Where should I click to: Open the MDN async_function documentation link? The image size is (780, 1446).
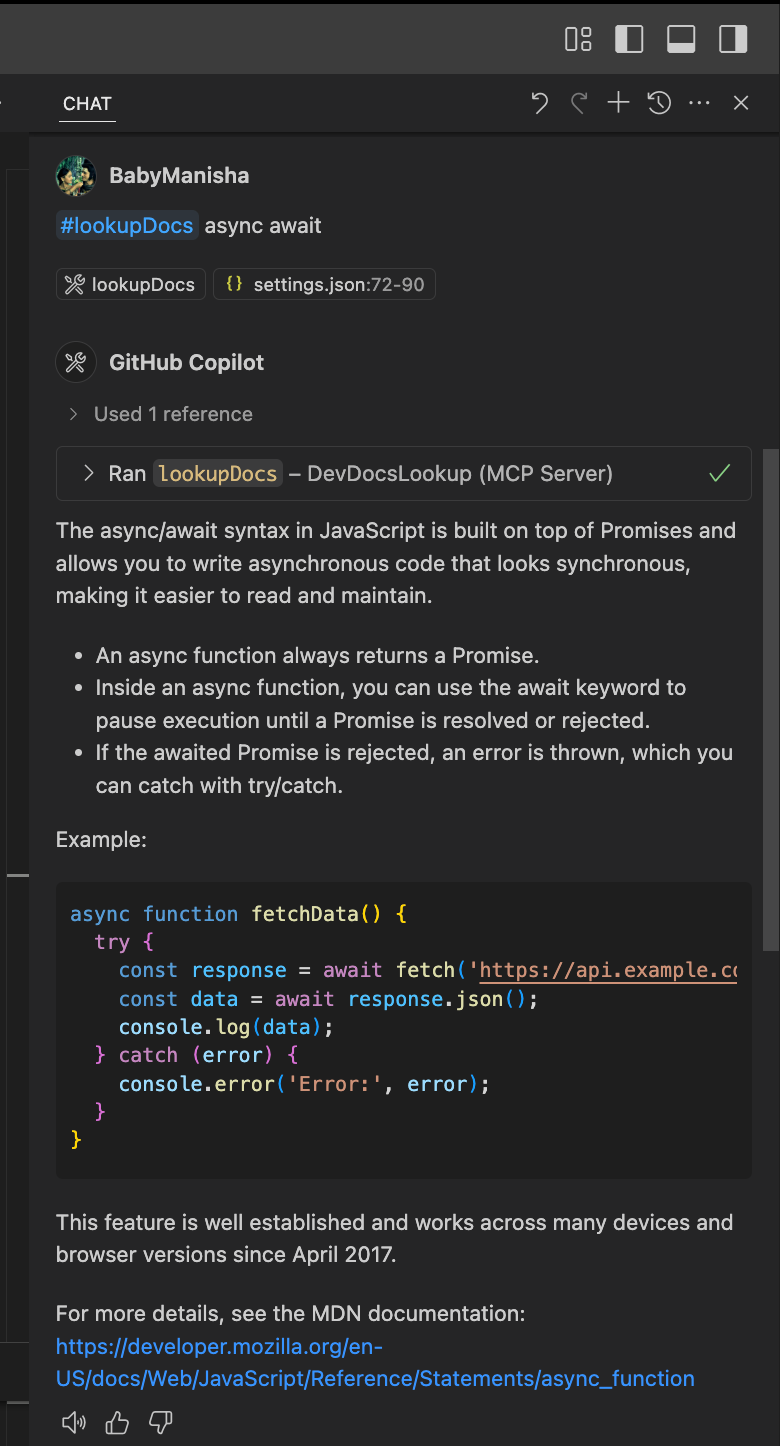[375, 1363]
